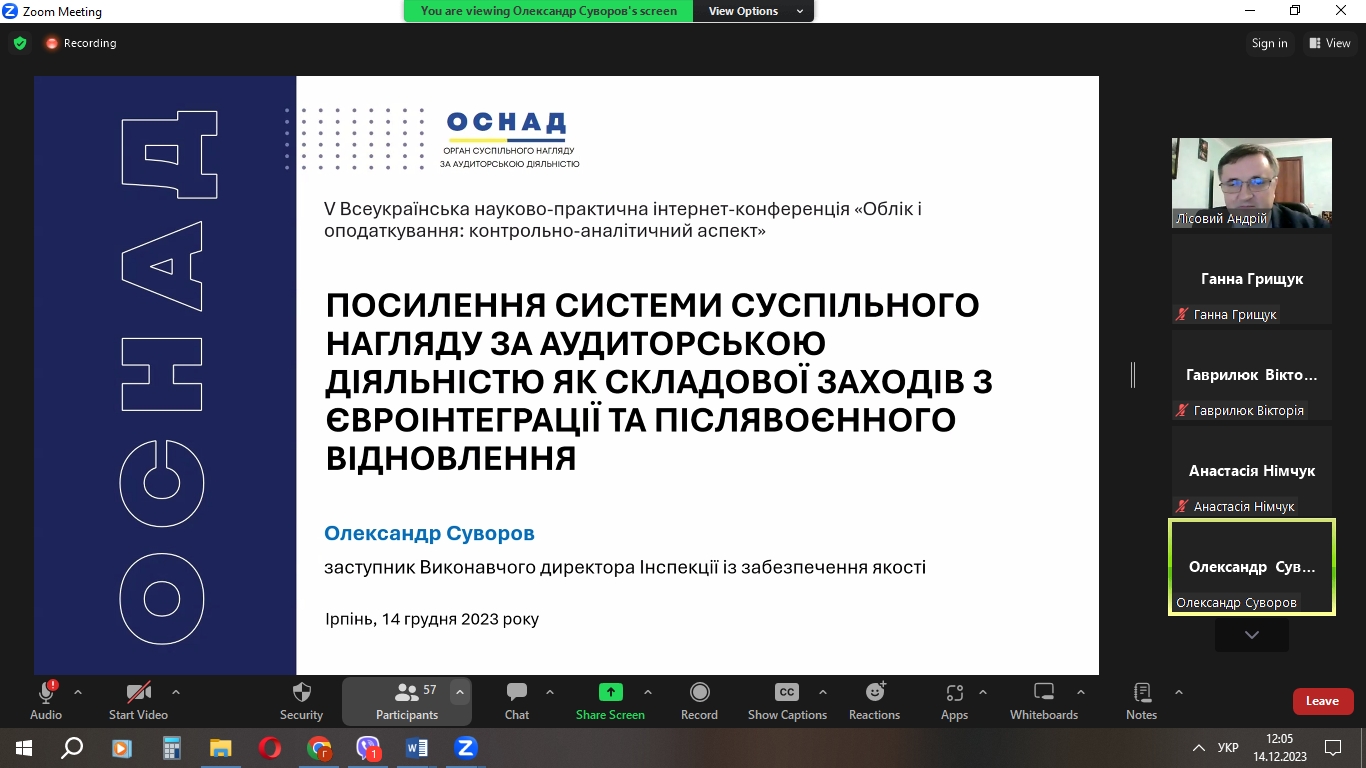Open Notes tool
This screenshot has width=1366, height=768.
[1141, 701]
